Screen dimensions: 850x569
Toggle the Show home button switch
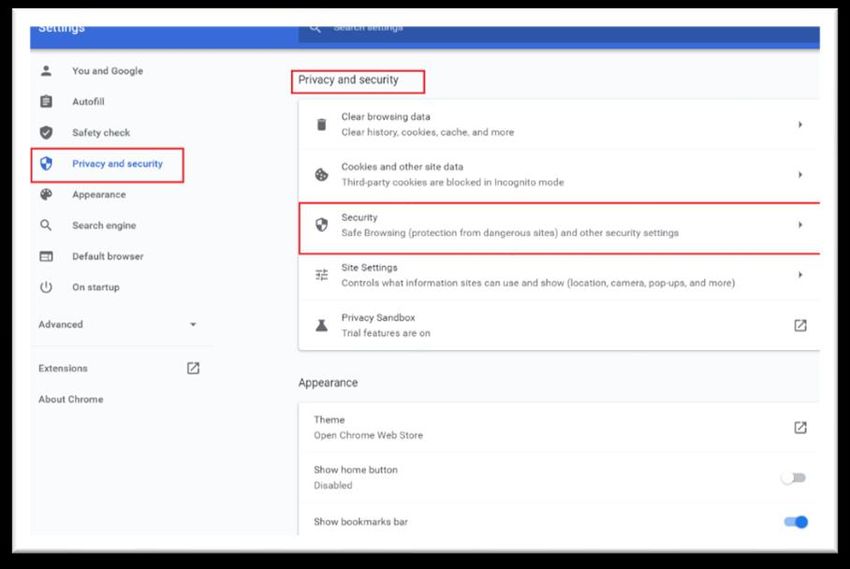click(794, 477)
